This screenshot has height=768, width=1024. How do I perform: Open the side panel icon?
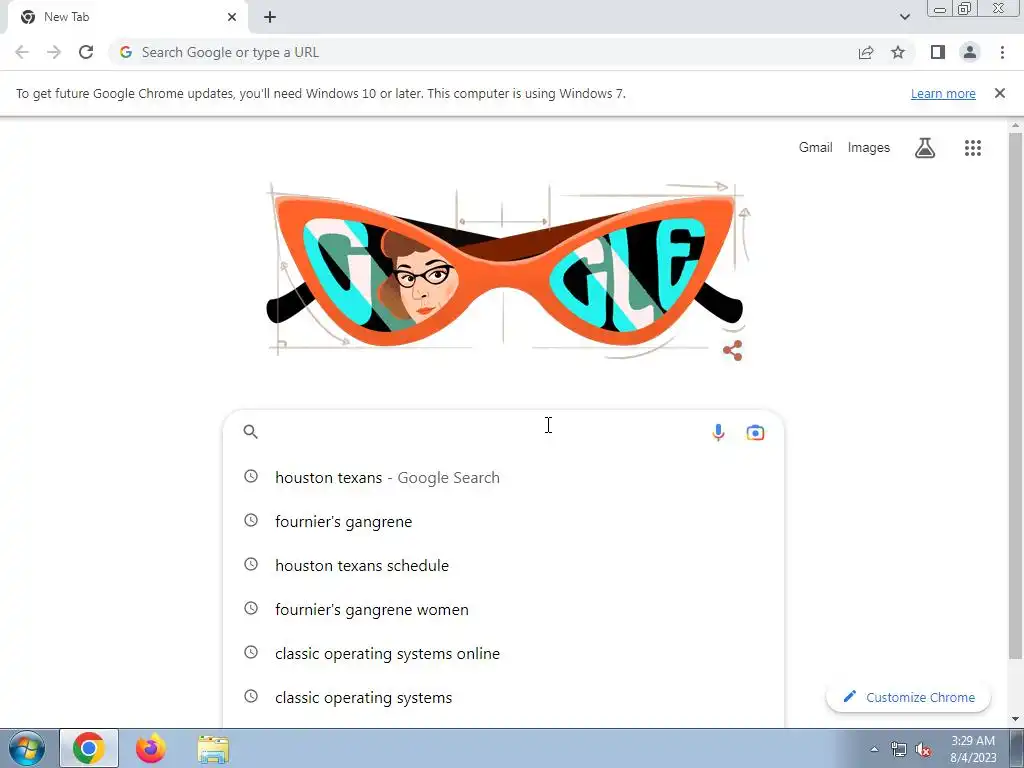point(938,52)
